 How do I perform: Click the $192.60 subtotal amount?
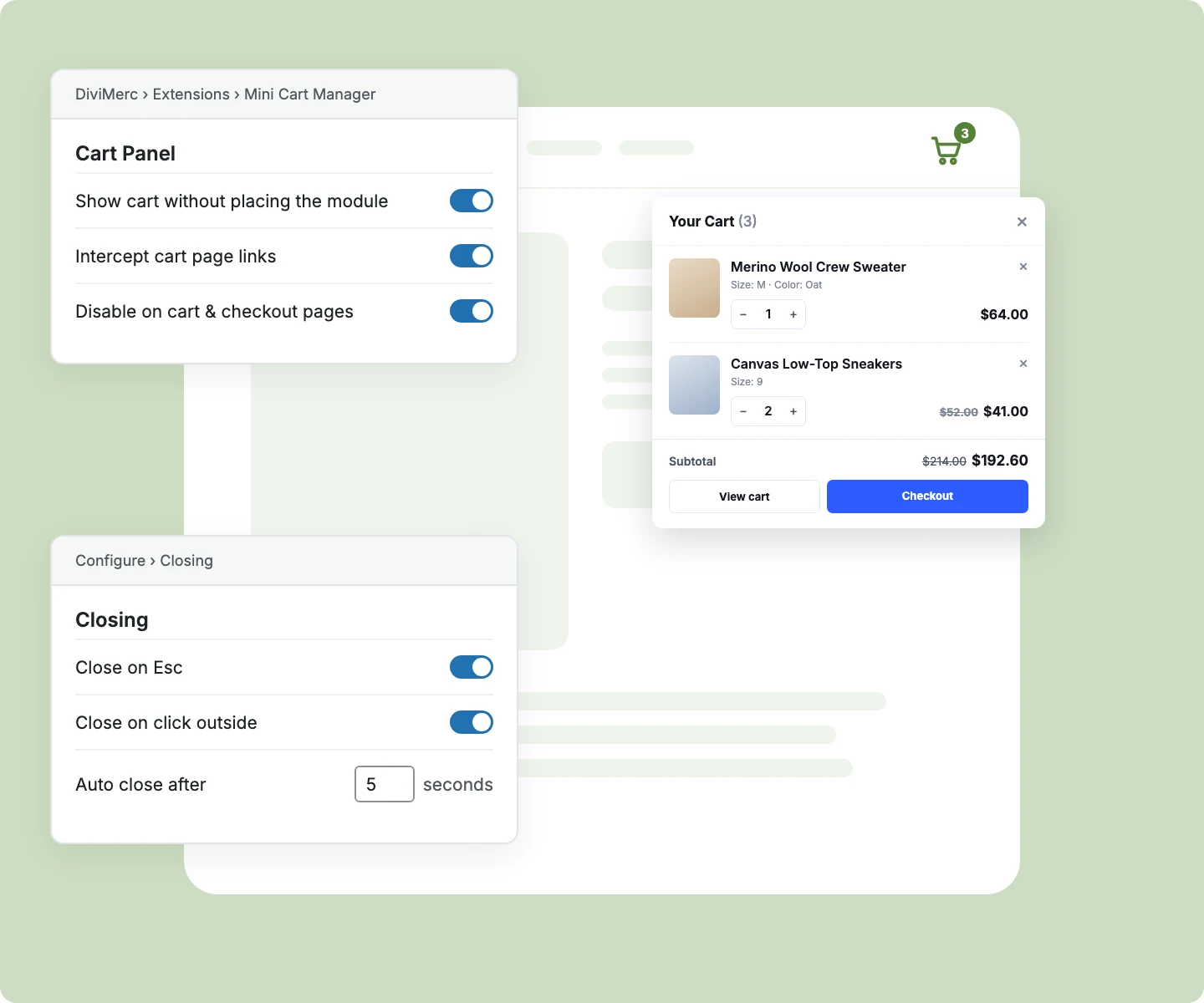1000,461
